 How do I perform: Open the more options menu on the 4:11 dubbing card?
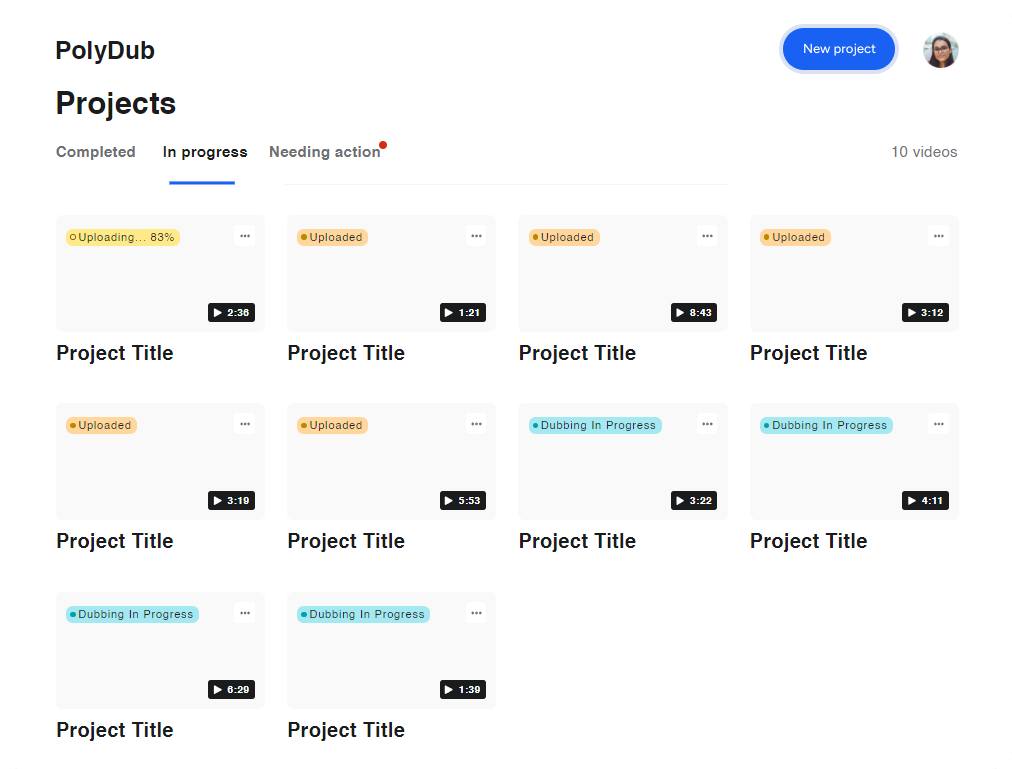pos(938,424)
